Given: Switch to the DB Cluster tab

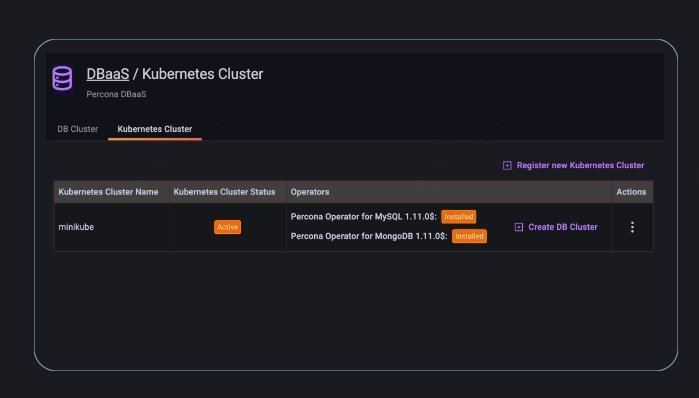Looking at the screenshot, I should pos(78,129).
